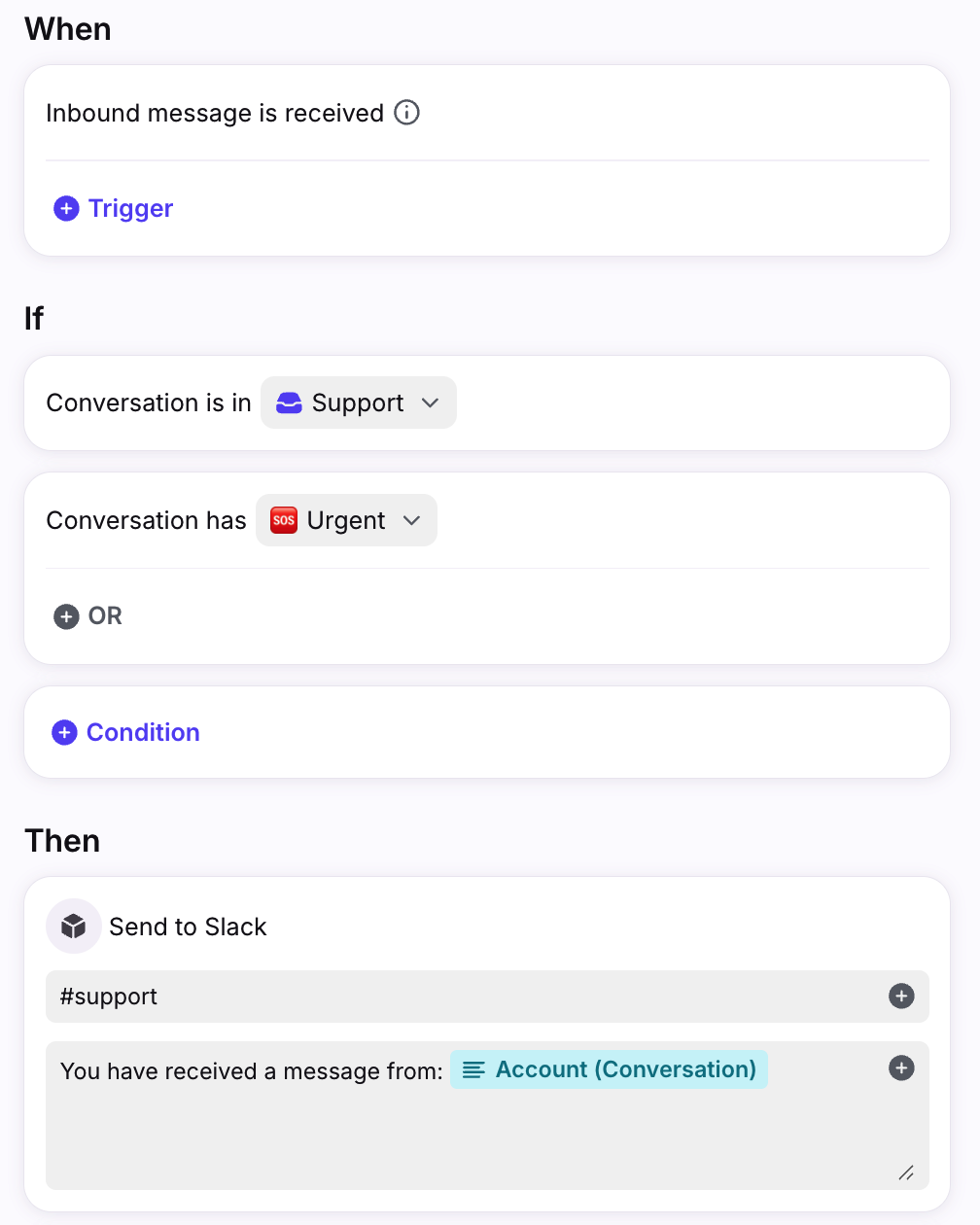Viewport: 980px width, 1225px height.
Task: Open the Urgent tag dropdown chevron
Action: (411, 521)
